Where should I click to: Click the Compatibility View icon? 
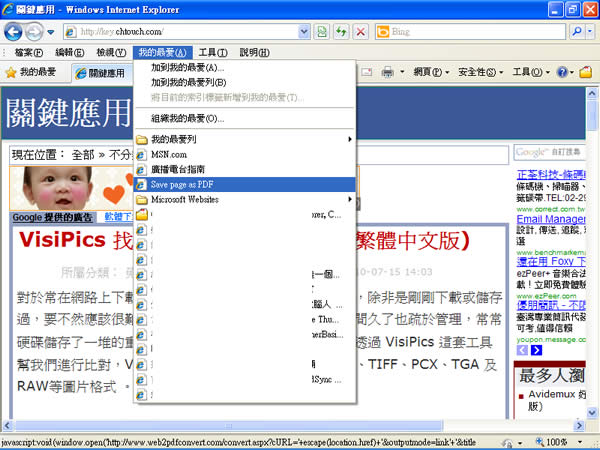point(322,32)
